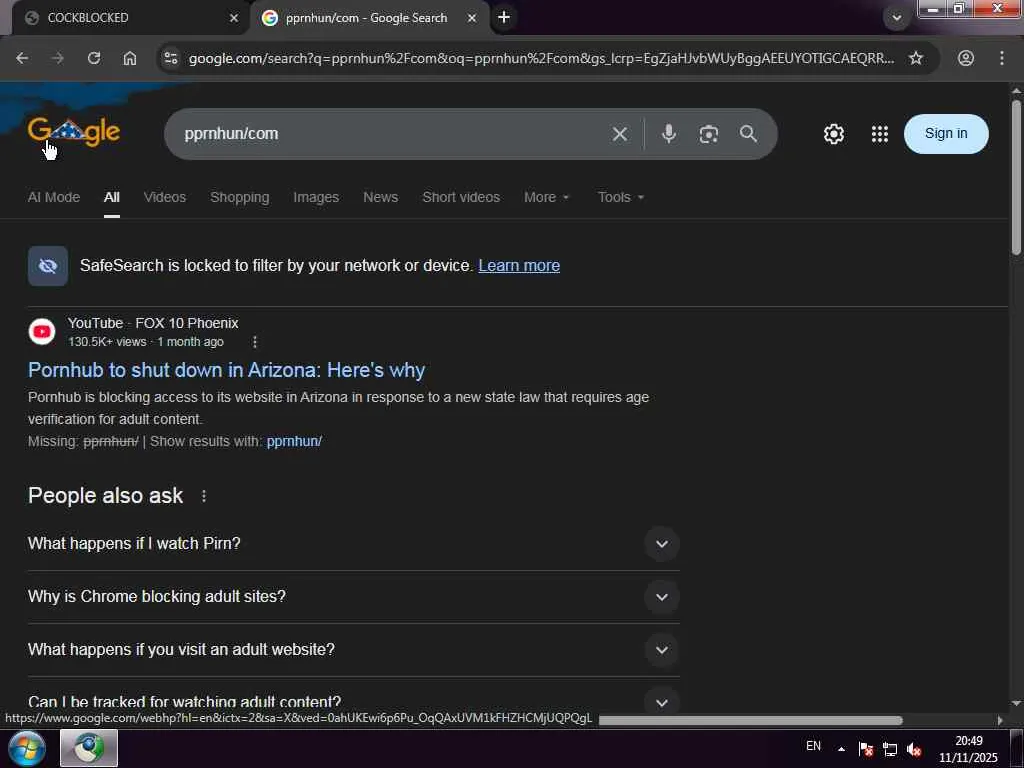Open 'Pornhub to shut down in Arizona' result

[x=227, y=370]
